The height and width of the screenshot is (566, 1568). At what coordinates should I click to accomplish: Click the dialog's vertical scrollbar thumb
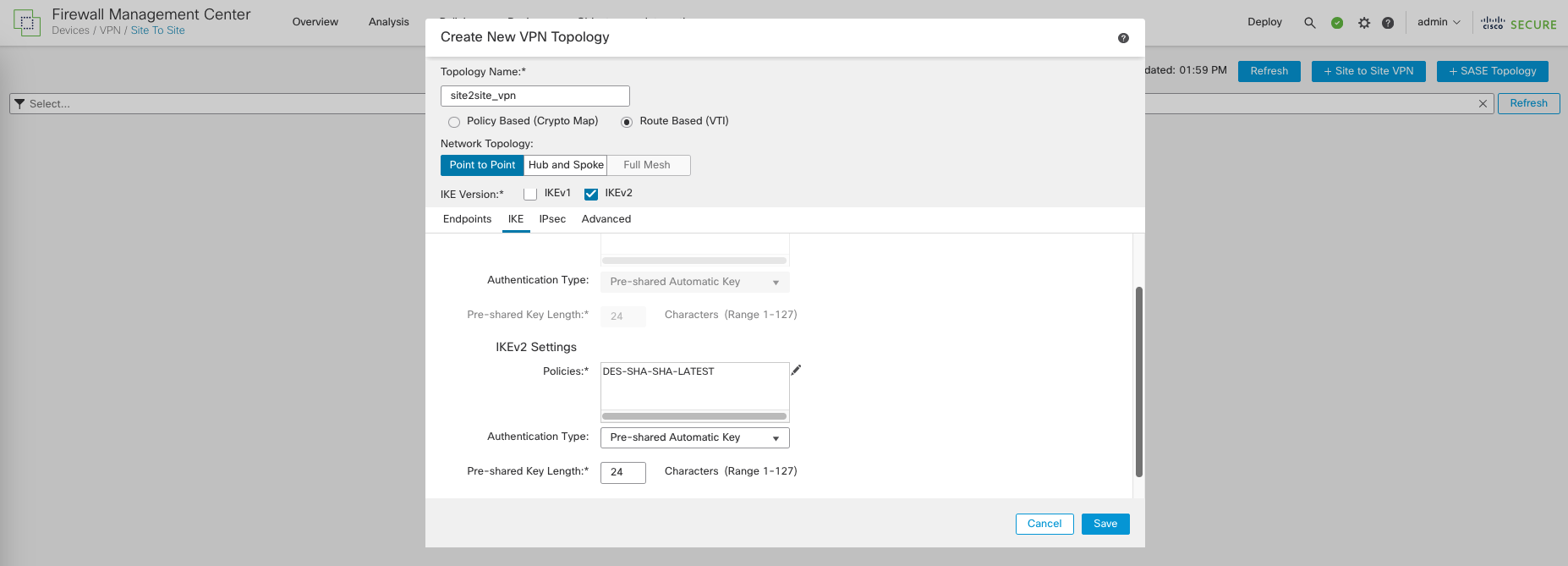1138,381
